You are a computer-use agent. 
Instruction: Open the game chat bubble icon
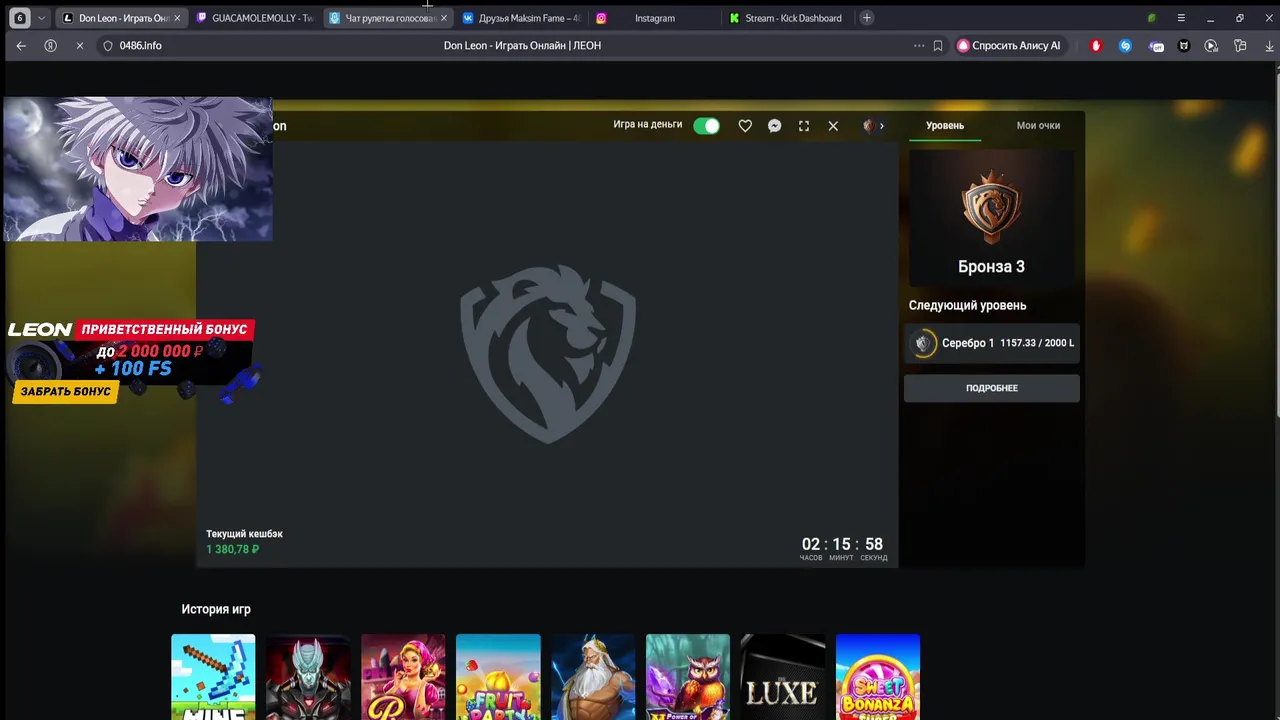[774, 126]
